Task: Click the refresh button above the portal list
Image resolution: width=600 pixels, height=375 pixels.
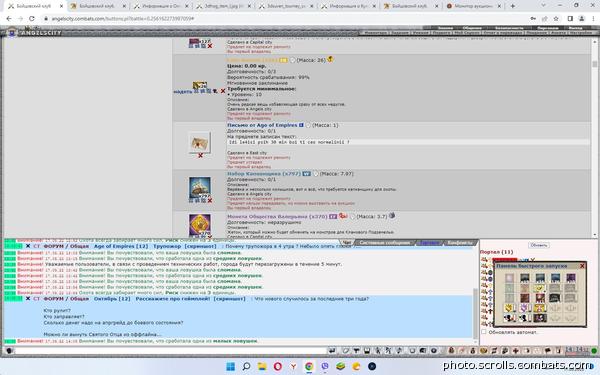Action: point(539,245)
